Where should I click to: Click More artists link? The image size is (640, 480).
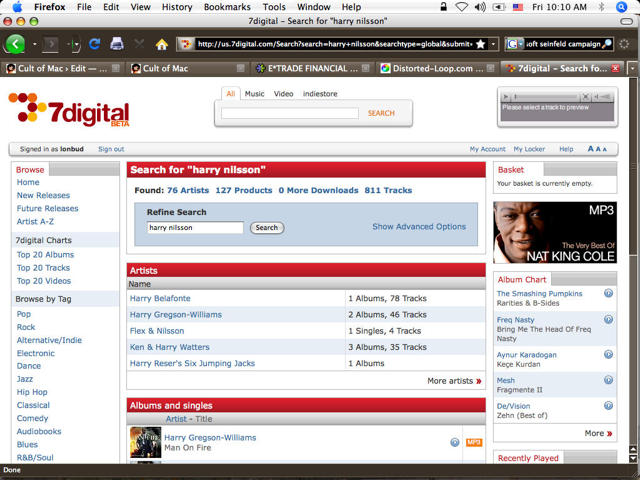[454, 381]
